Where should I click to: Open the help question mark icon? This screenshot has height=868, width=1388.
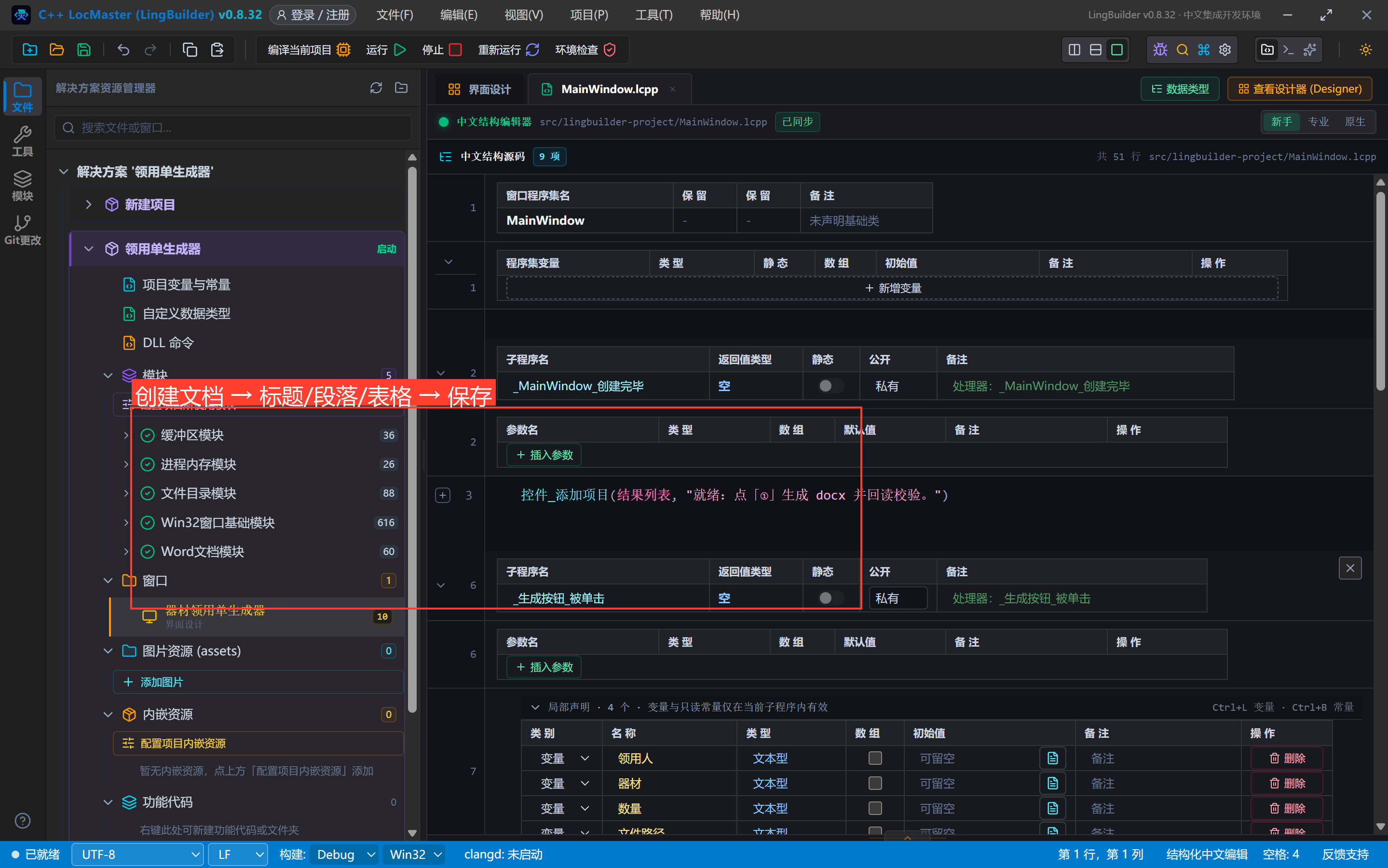pyautogui.click(x=22, y=820)
